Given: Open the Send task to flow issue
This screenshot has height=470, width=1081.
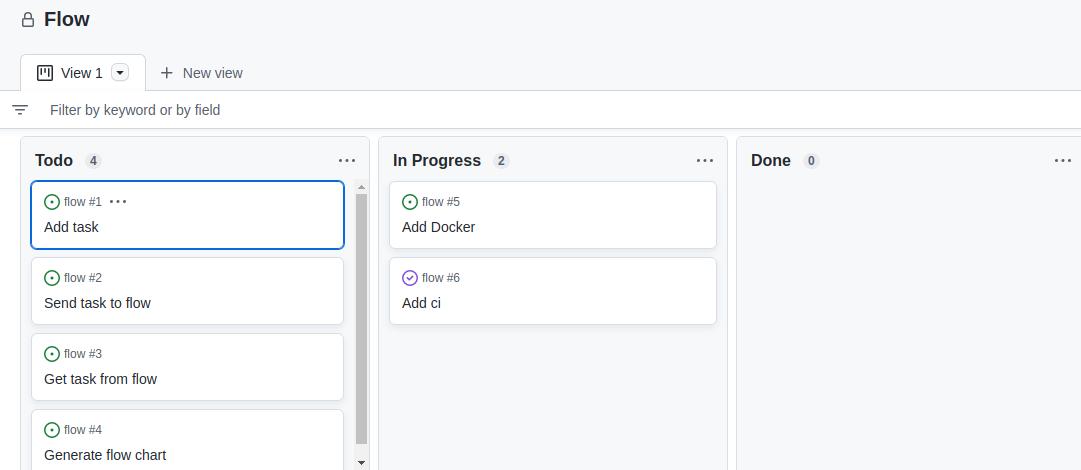Looking at the screenshot, I should pyautogui.click(x=97, y=303).
